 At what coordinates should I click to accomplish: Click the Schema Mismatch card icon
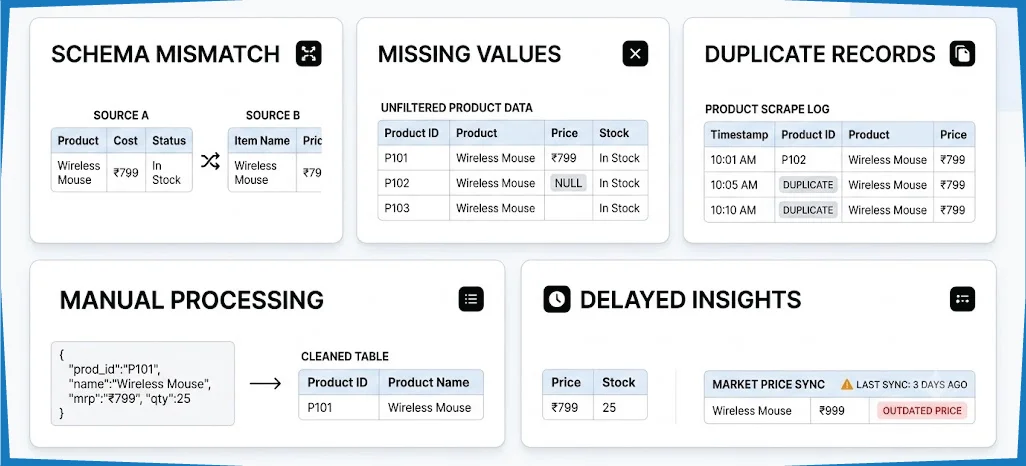[x=308, y=54]
